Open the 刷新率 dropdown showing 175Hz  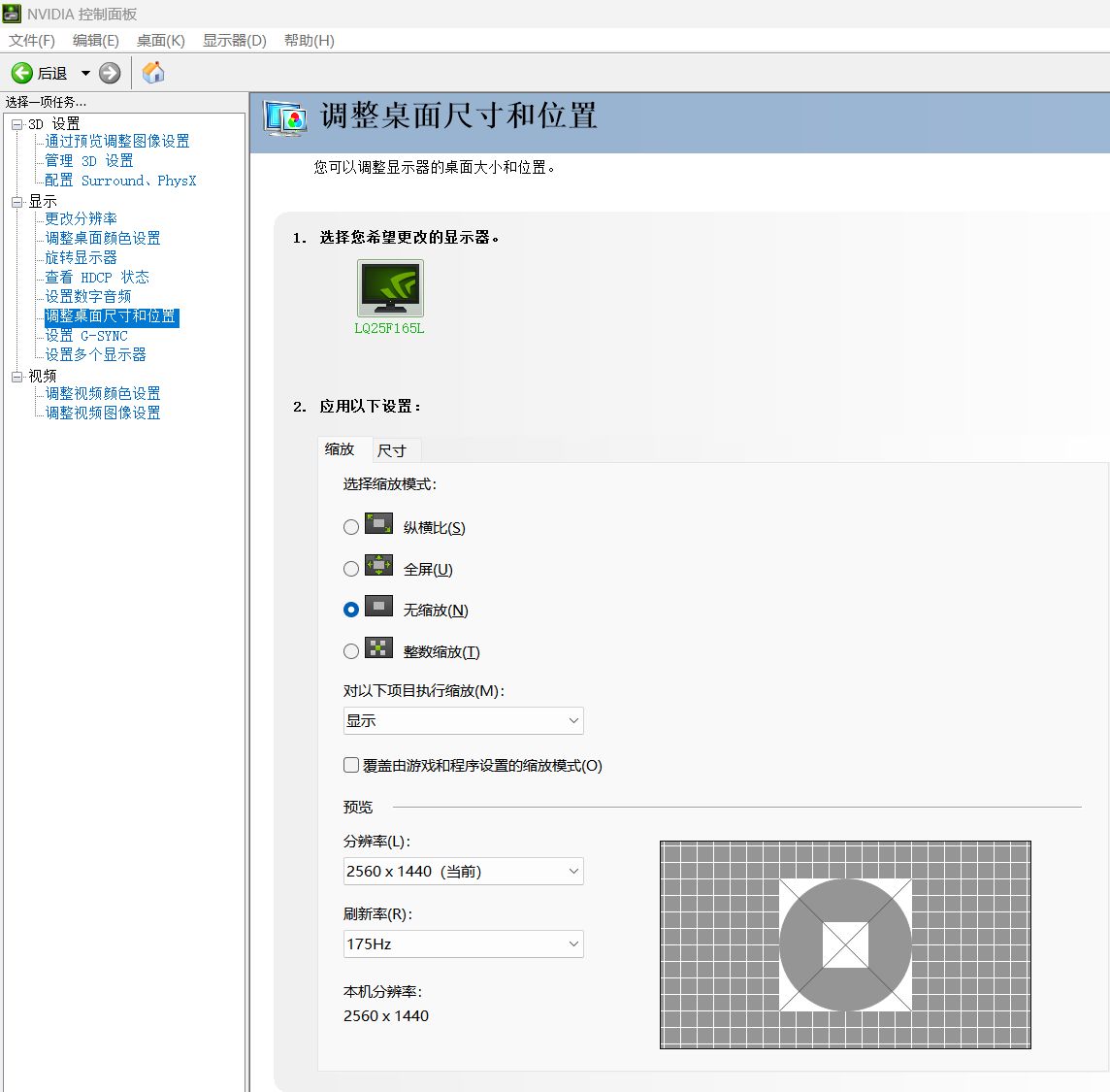pos(464,944)
